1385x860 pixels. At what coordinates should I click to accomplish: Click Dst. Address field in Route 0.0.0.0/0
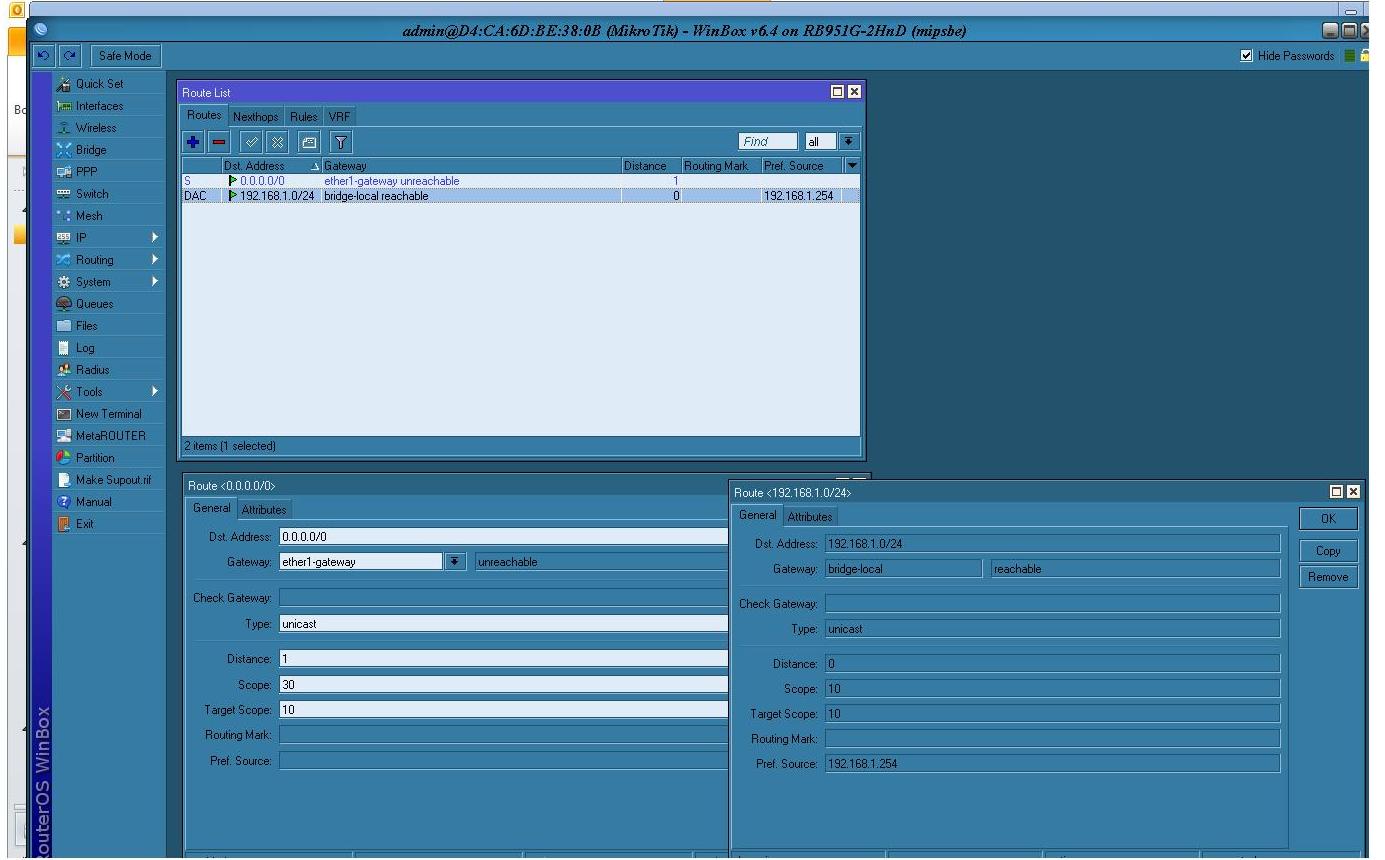pos(503,537)
